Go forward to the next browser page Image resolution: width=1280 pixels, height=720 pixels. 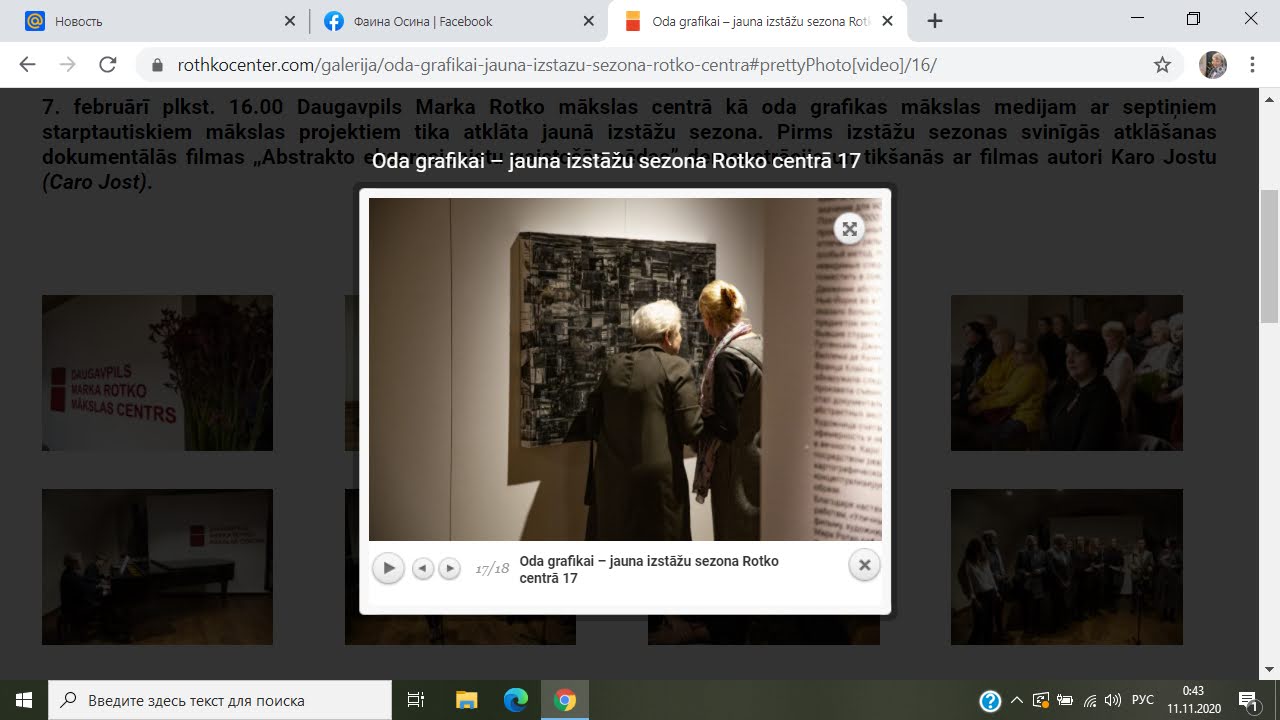pyautogui.click(x=68, y=65)
